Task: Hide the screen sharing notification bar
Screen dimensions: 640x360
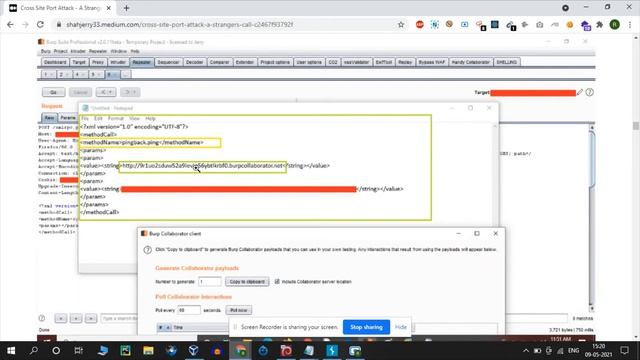Action: 401,327
